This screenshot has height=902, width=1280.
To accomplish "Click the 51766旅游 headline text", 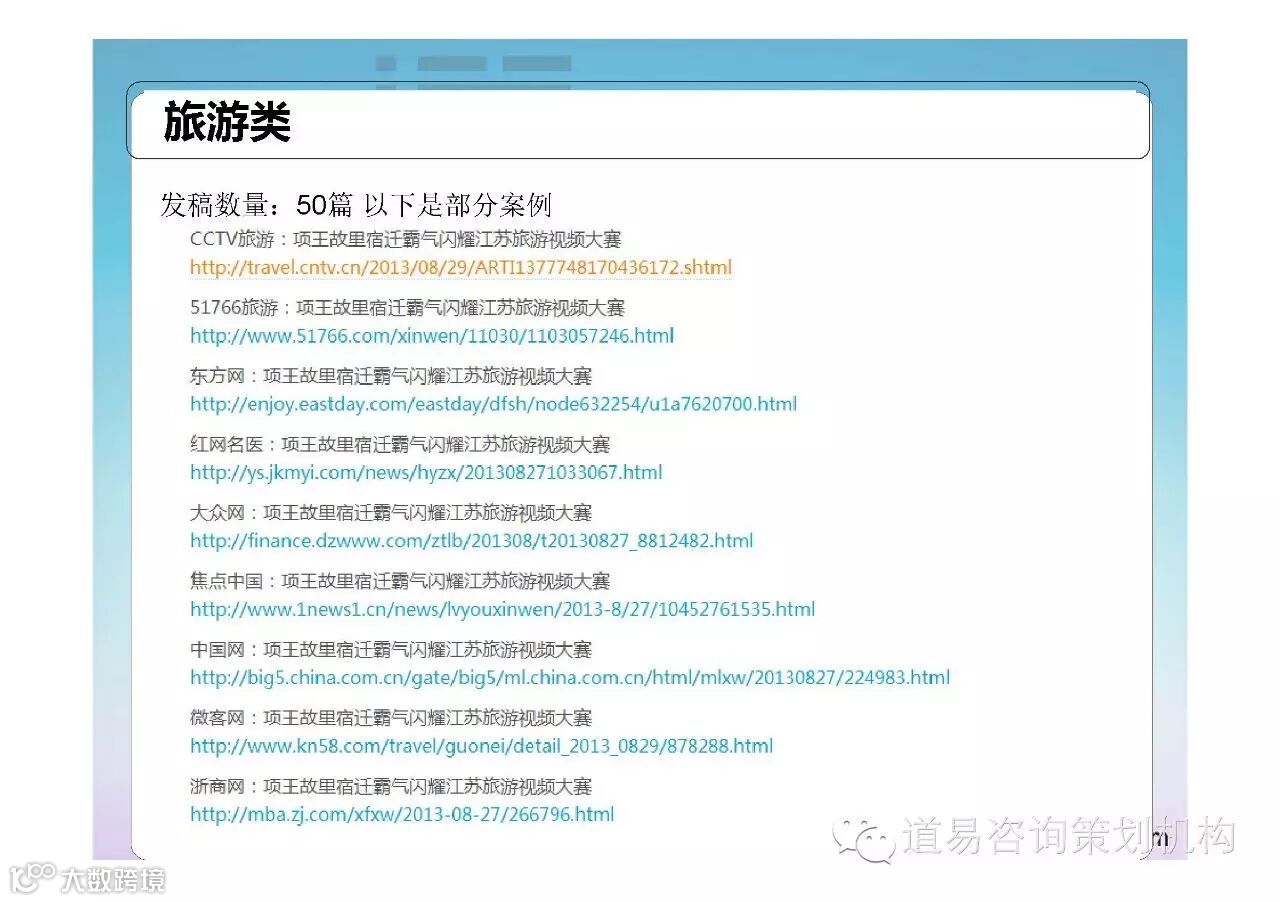I will pos(407,308).
